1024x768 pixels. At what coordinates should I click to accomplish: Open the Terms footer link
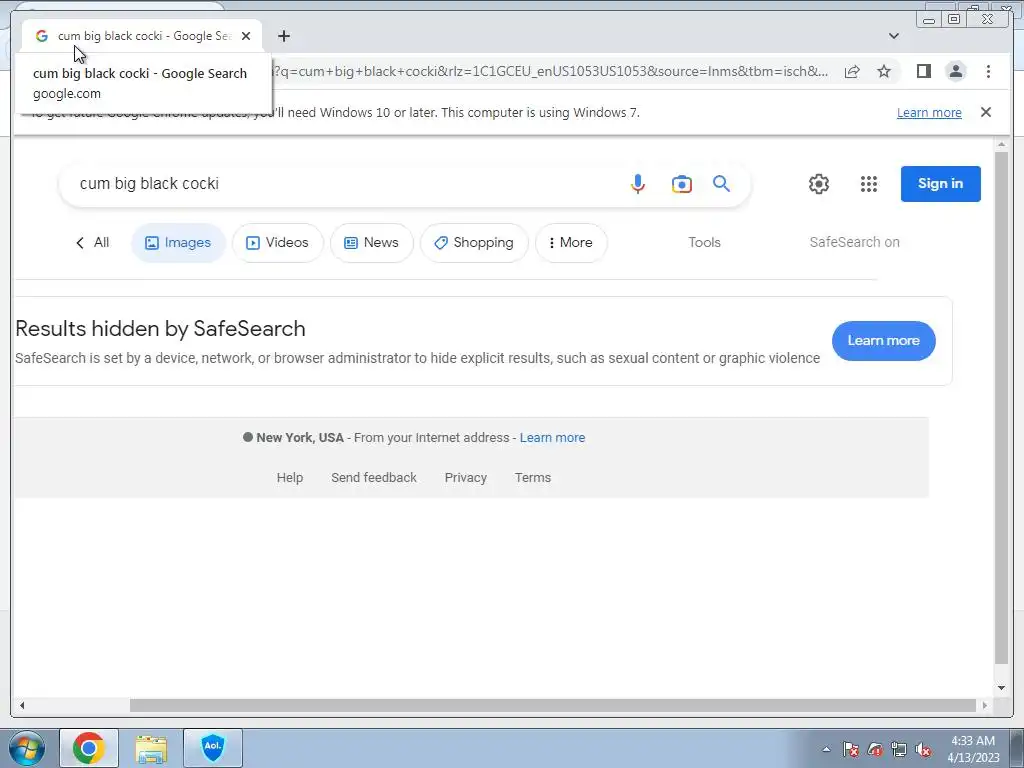point(532,477)
